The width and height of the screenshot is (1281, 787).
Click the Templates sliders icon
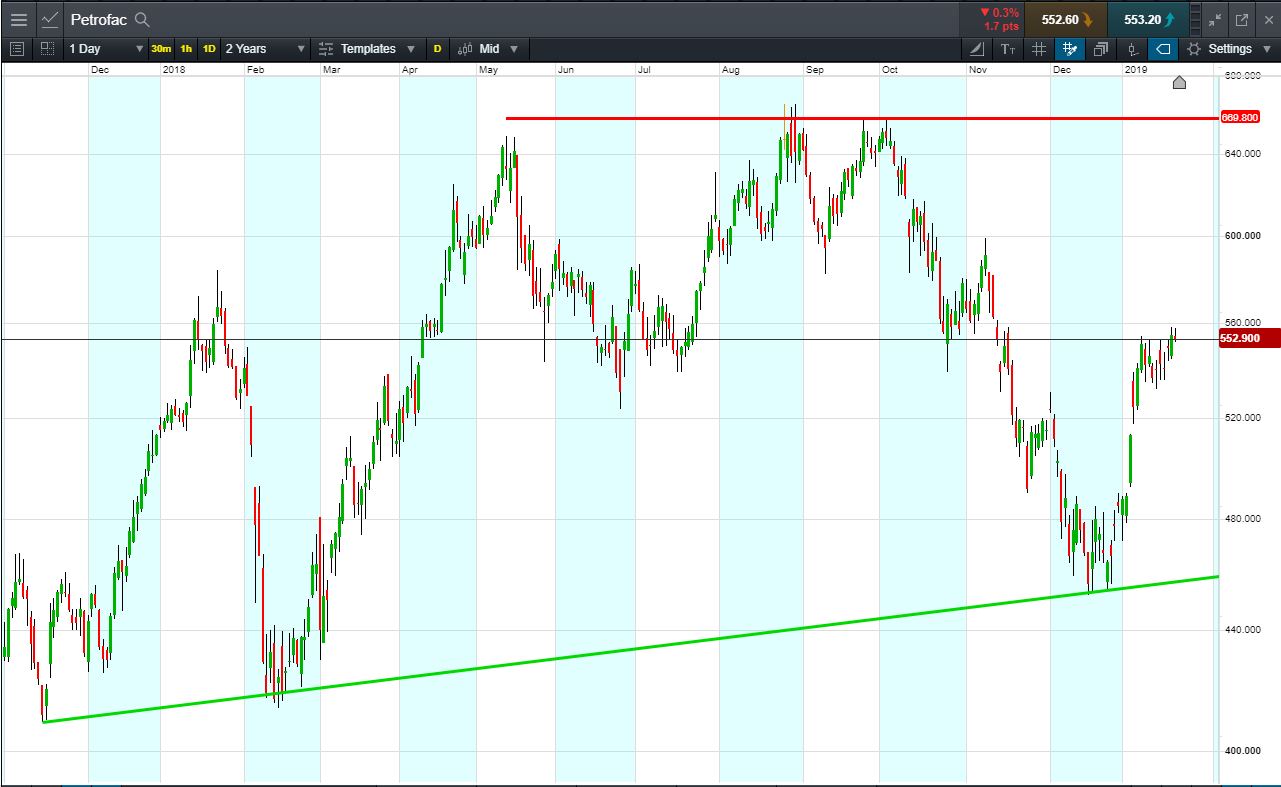point(326,48)
